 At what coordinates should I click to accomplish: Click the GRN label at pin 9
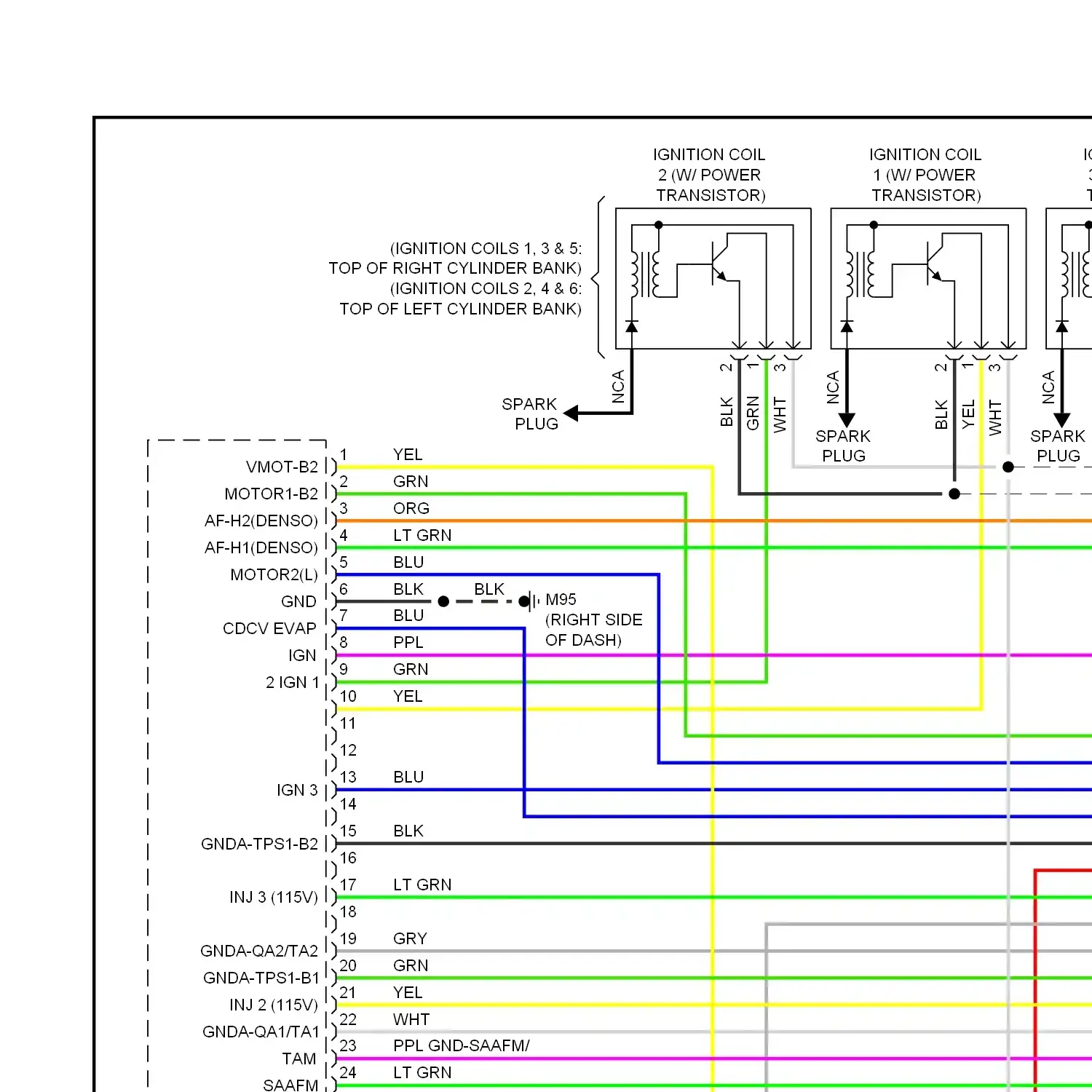tap(411, 669)
